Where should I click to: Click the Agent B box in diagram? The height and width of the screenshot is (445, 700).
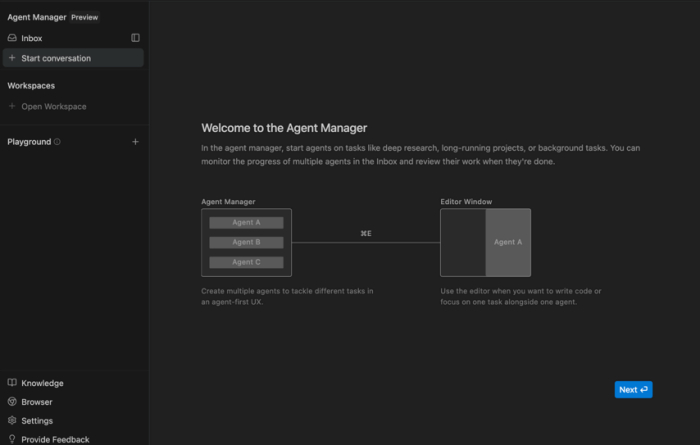point(246,242)
